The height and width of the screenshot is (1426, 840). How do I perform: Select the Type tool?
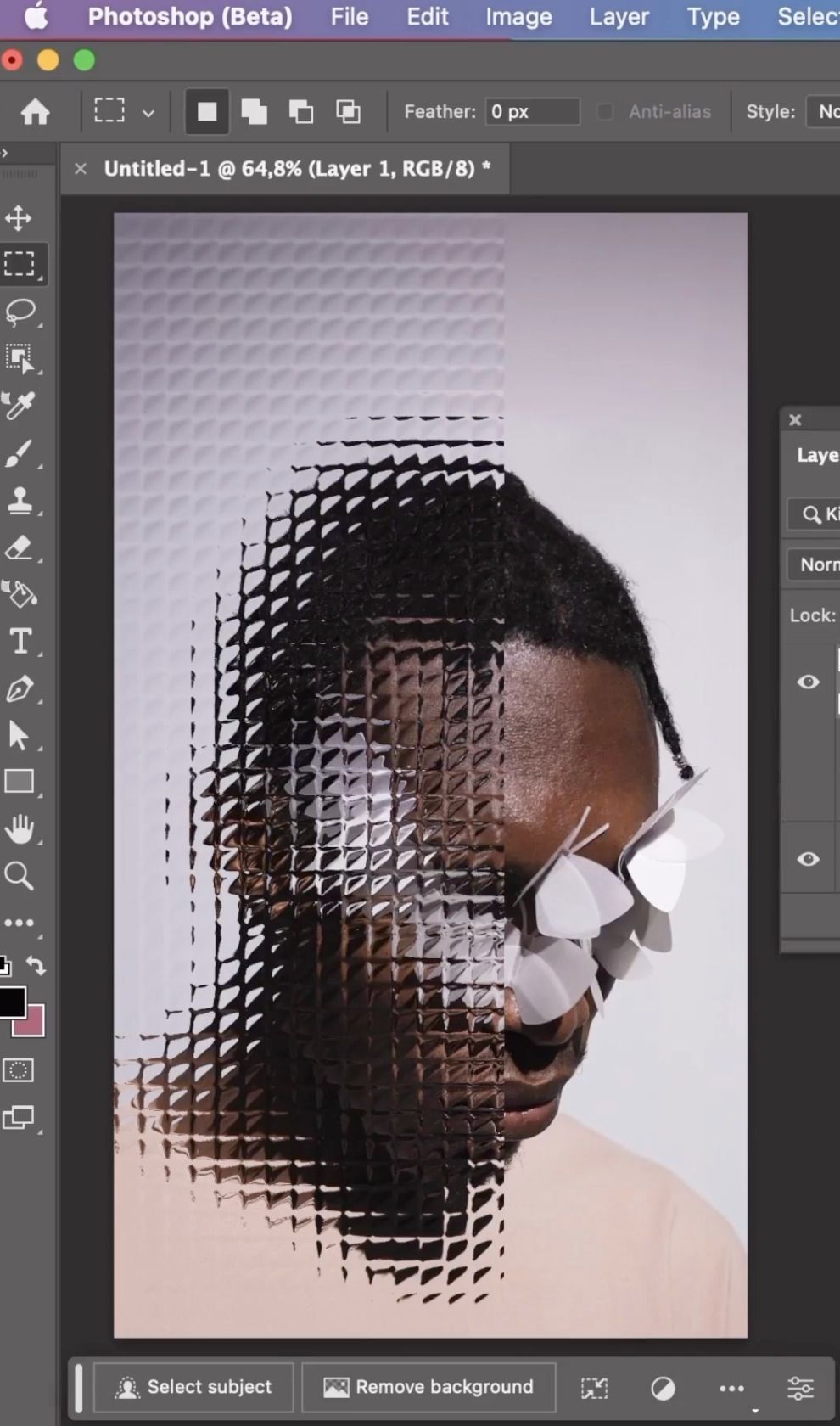coord(20,641)
